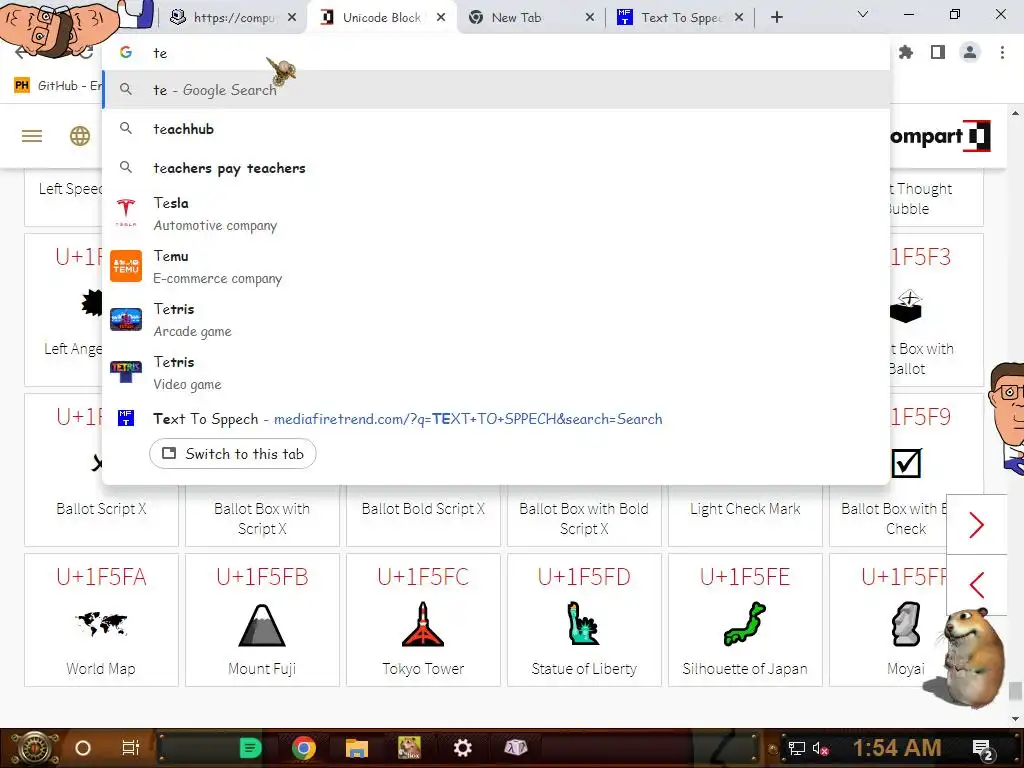Click the page vertical scrollbar thumb
The height and width of the screenshot is (768, 1024).
(1015, 691)
